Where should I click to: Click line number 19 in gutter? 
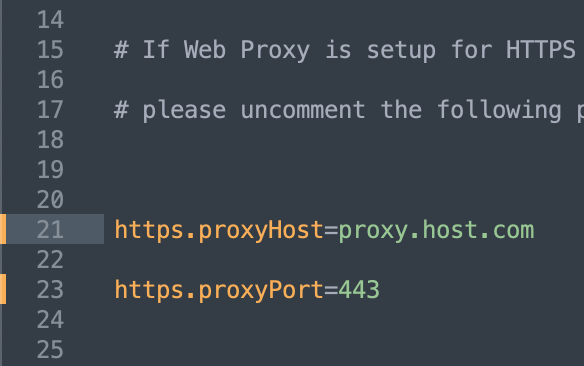click(51, 170)
